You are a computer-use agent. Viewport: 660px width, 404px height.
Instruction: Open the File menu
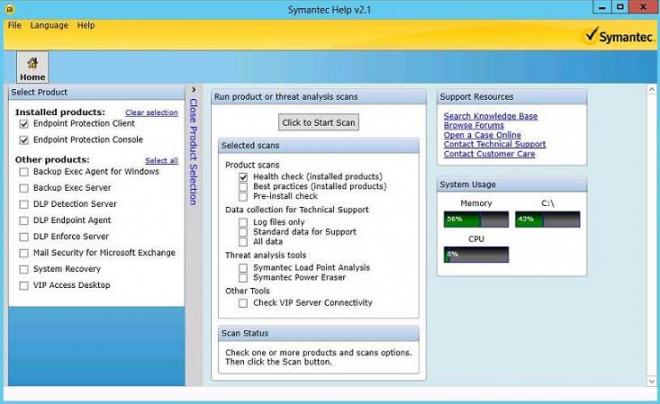[14, 25]
